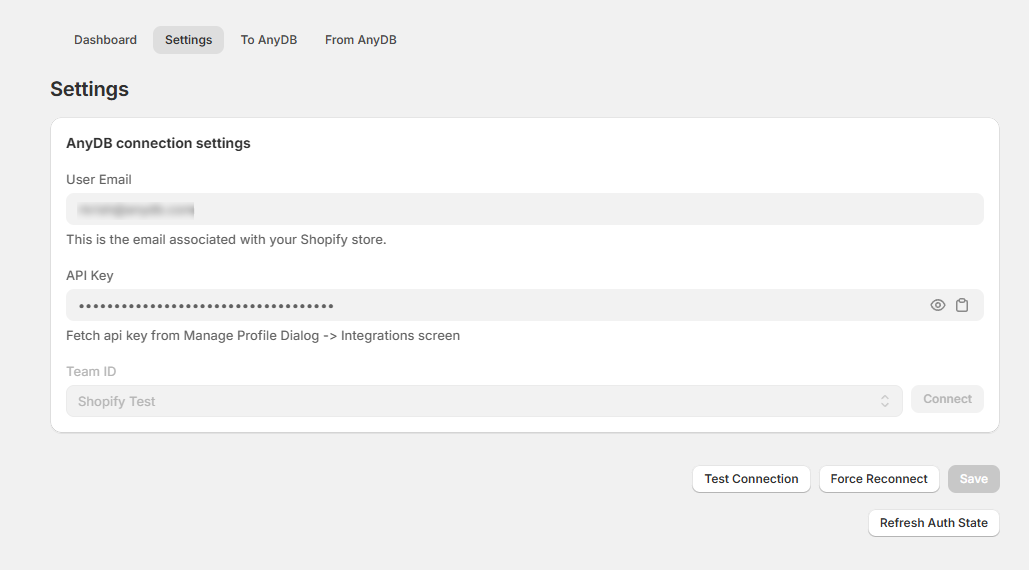The image size is (1029, 570).
Task: Click the Force Reconnect button
Action: [879, 479]
